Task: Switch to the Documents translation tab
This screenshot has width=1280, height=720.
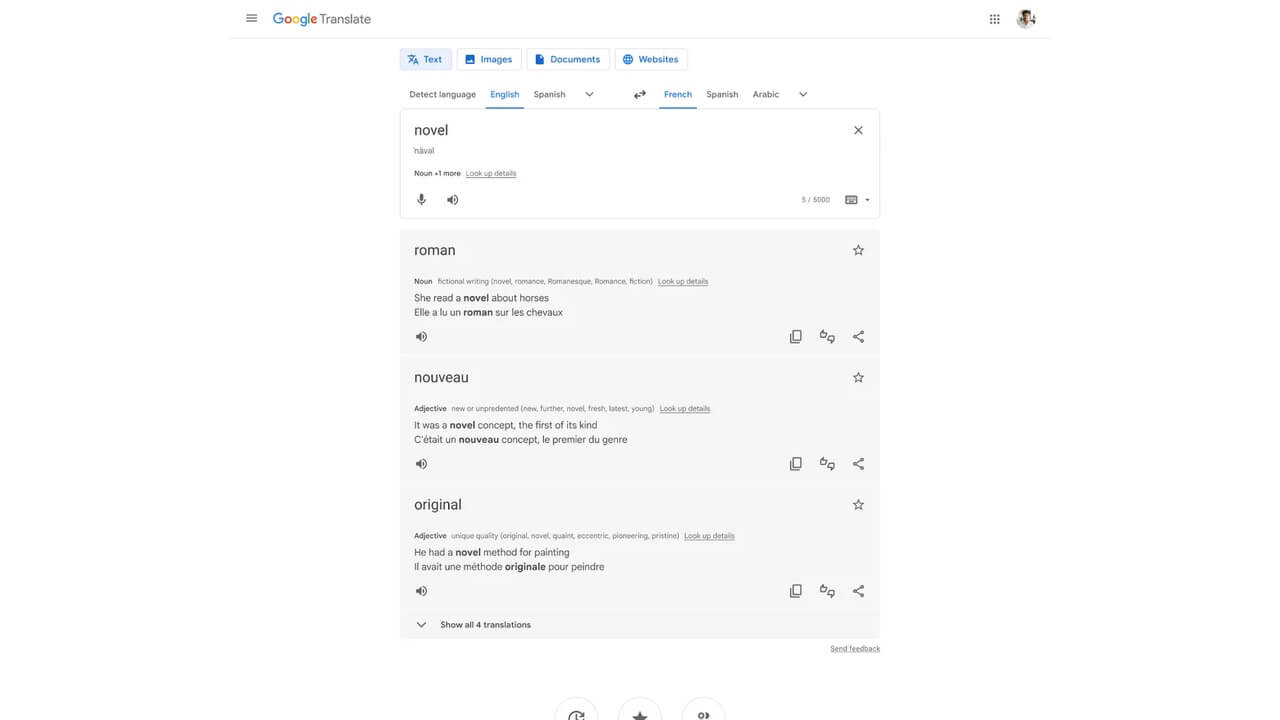Action: pos(568,59)
